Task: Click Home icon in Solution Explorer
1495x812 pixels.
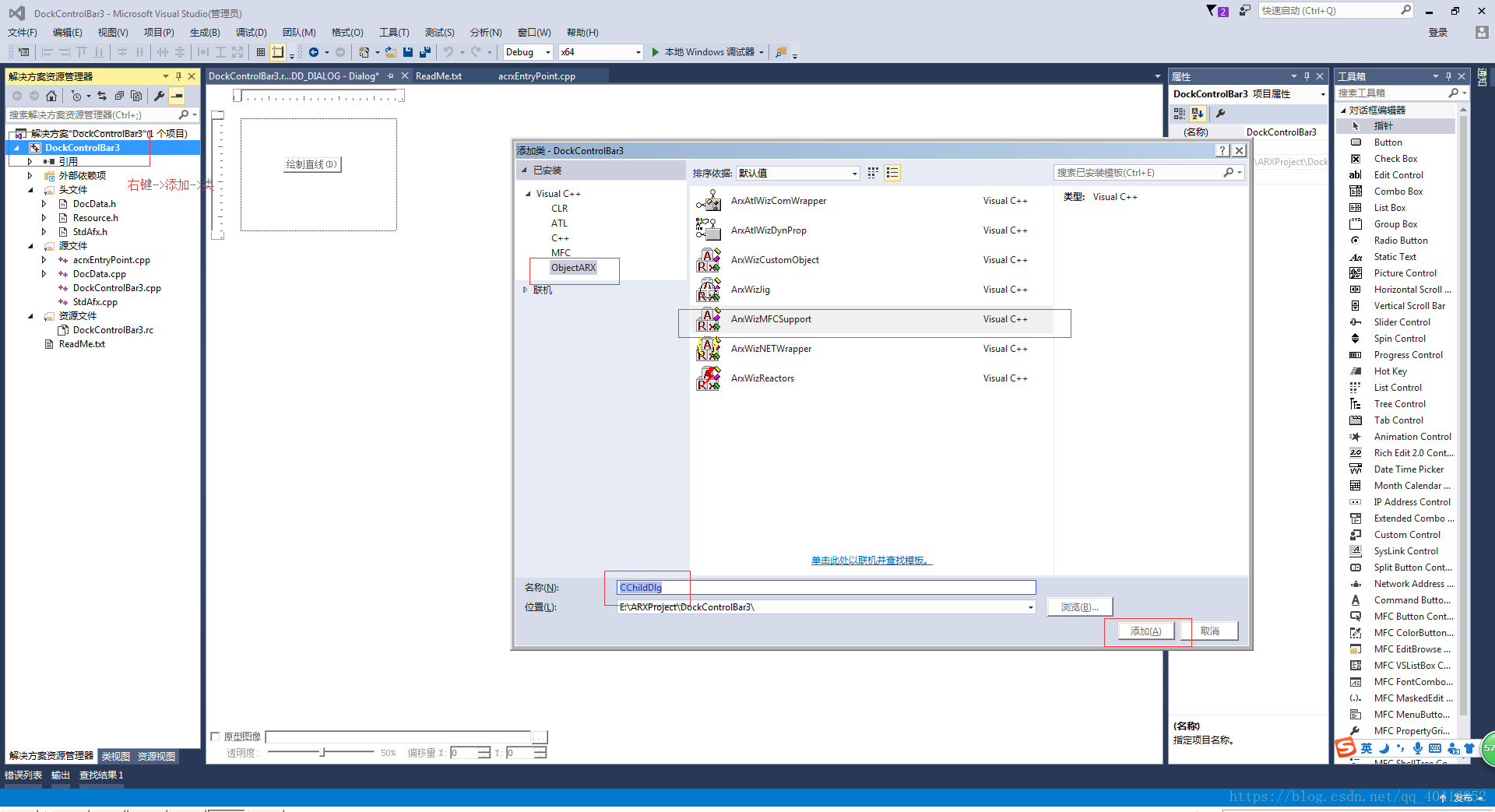Action: (x=51, y=96)
